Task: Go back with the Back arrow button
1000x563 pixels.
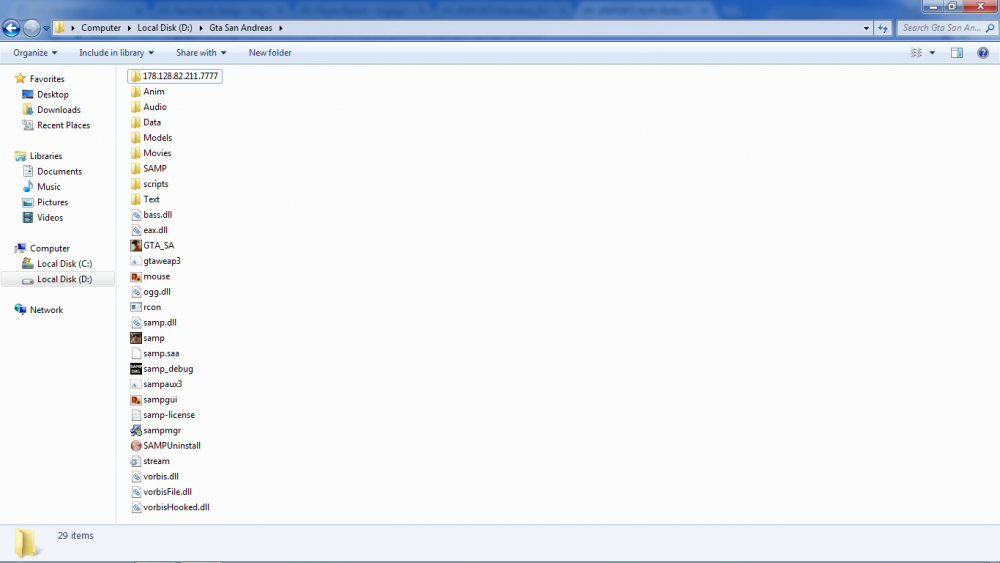Action: [11, 28]
